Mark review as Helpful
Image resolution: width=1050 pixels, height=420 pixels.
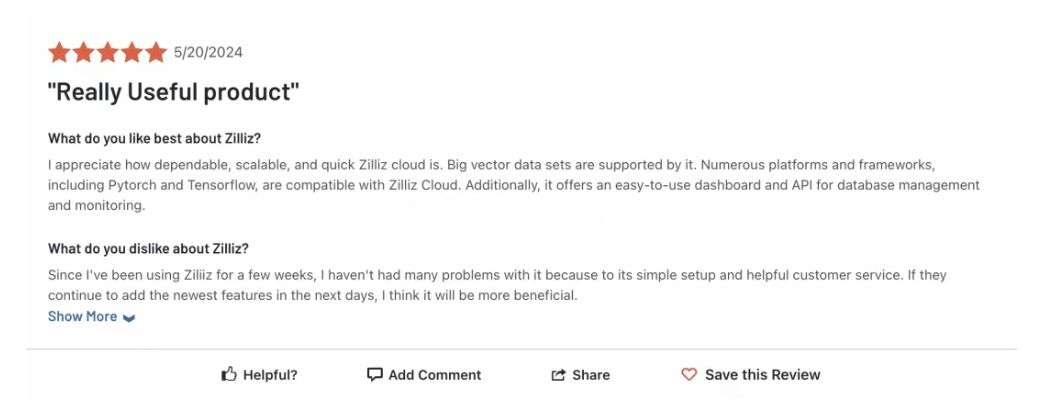coord(259,374)
